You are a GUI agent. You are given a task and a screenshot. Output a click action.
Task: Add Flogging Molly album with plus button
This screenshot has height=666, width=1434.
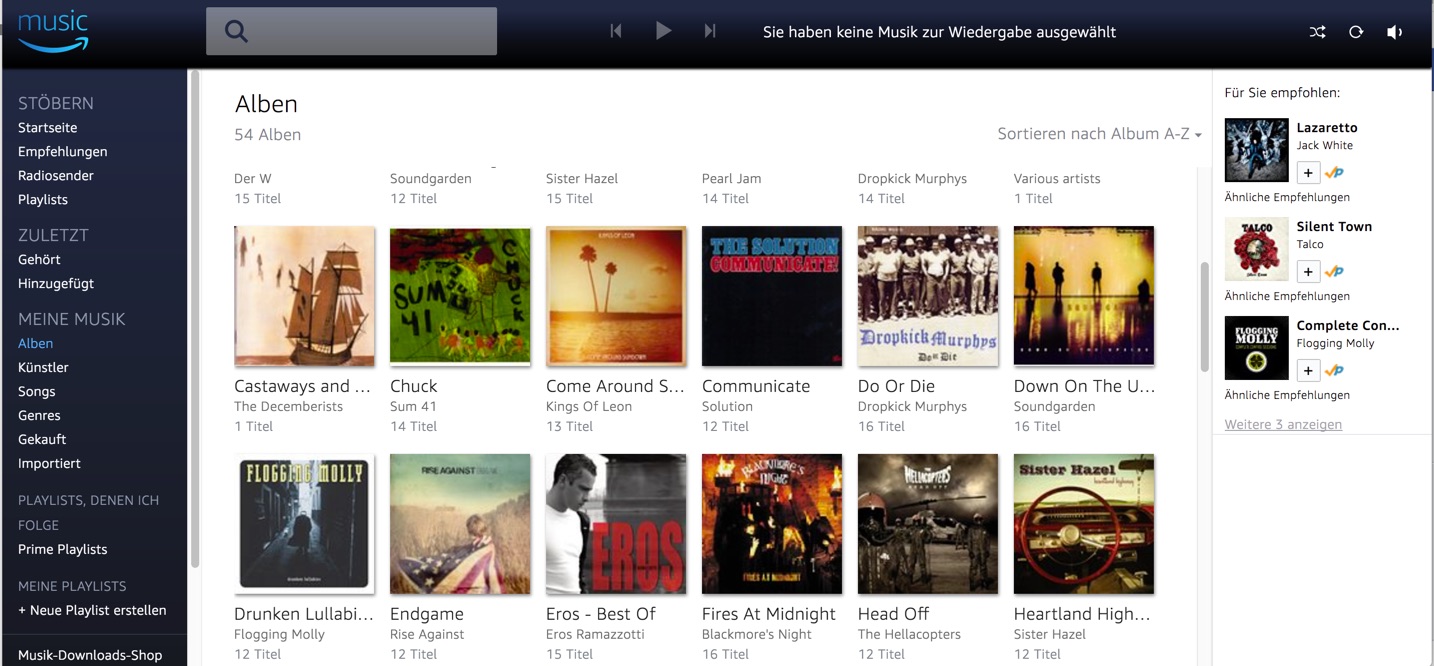tap(1308, 370)
